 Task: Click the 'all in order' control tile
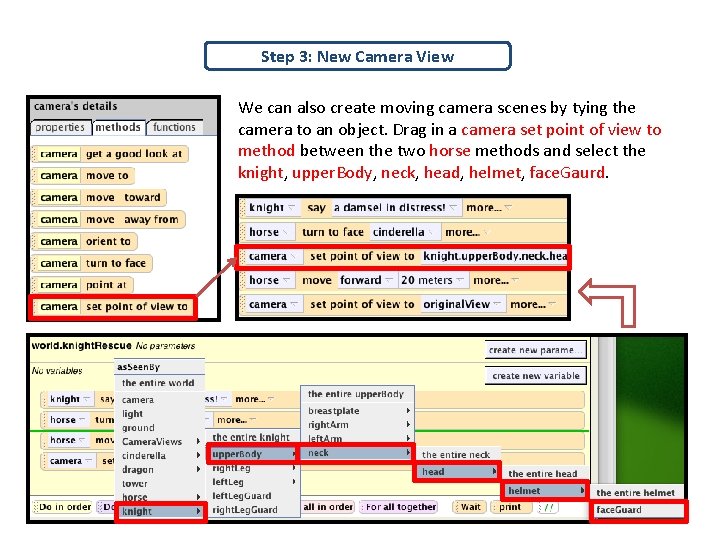tap(328, 507)
